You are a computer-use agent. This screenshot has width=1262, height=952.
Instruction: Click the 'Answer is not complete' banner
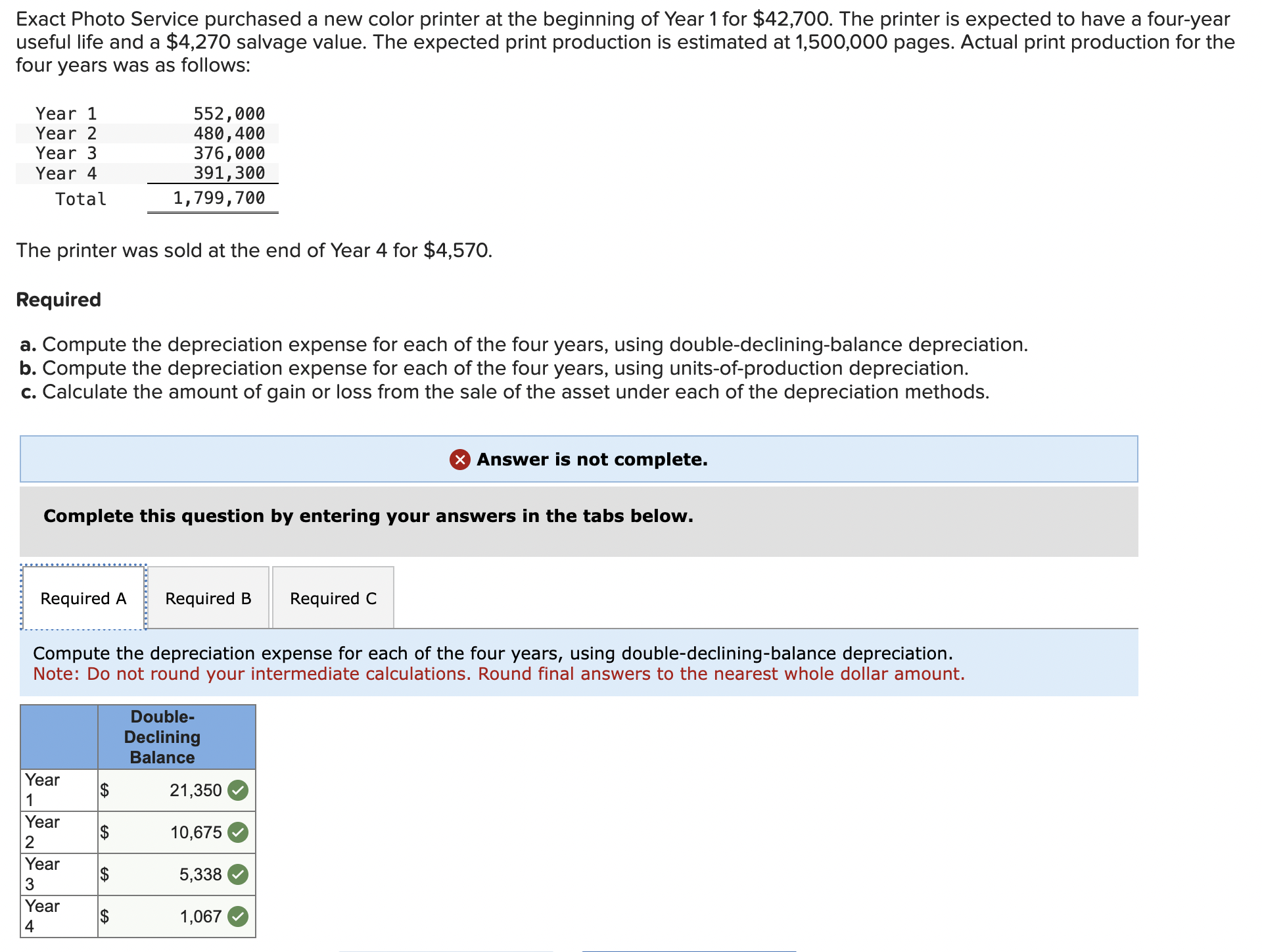pos(592,460)
